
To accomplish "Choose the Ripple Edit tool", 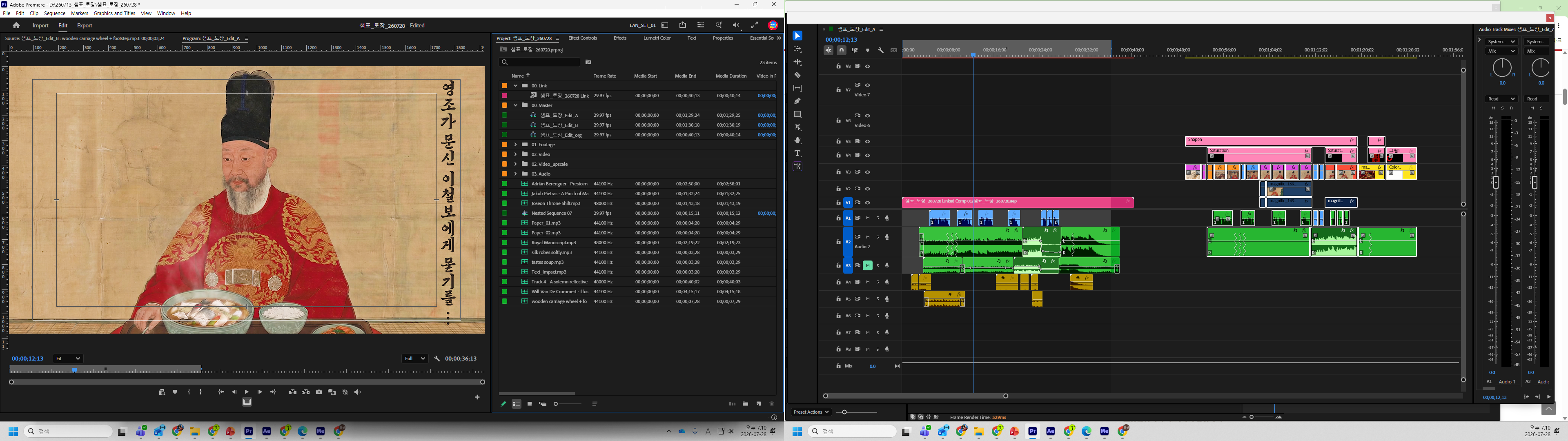I will [797, 62].
